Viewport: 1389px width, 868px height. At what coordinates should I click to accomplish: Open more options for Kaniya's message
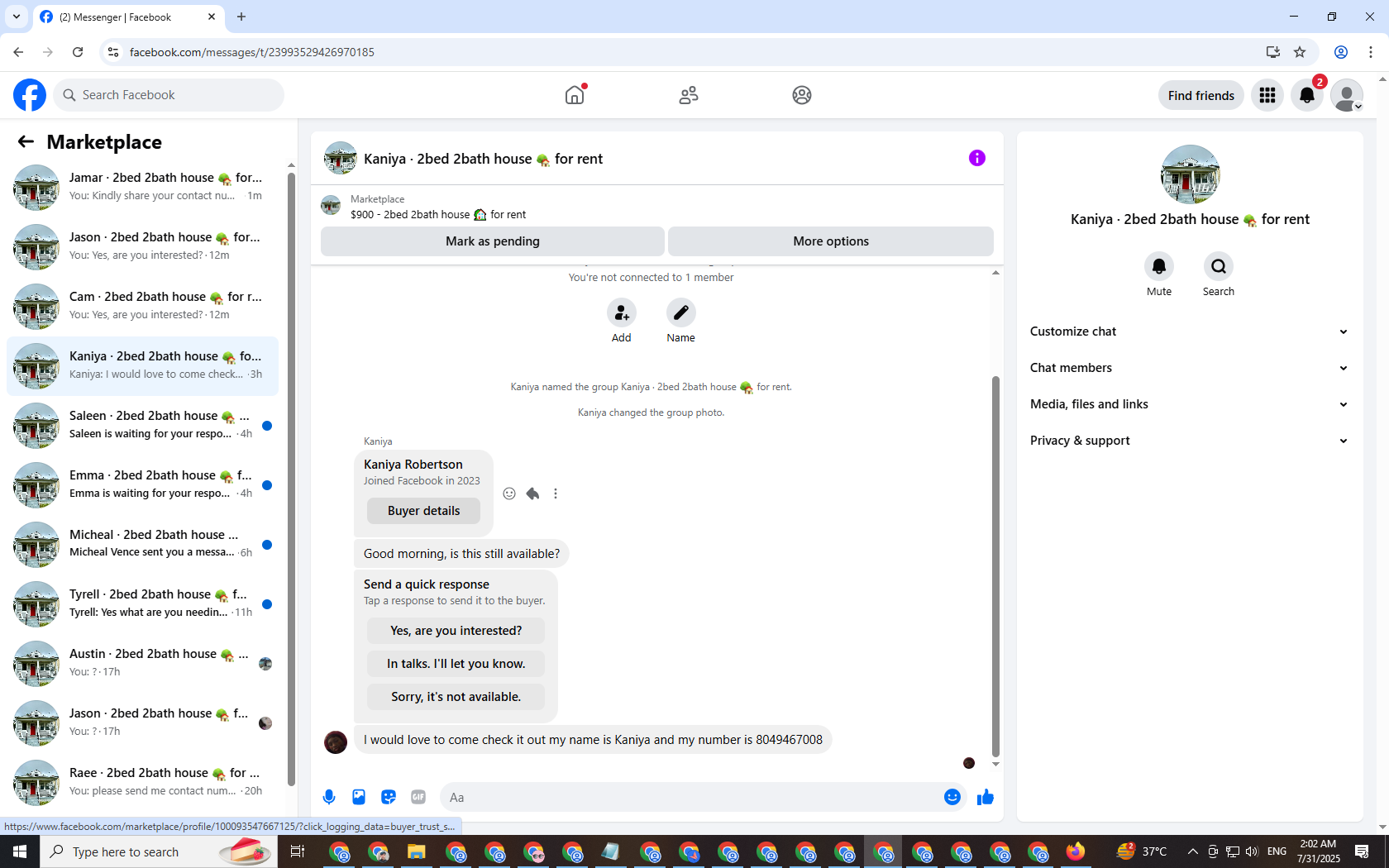click(x=556, y=494)
